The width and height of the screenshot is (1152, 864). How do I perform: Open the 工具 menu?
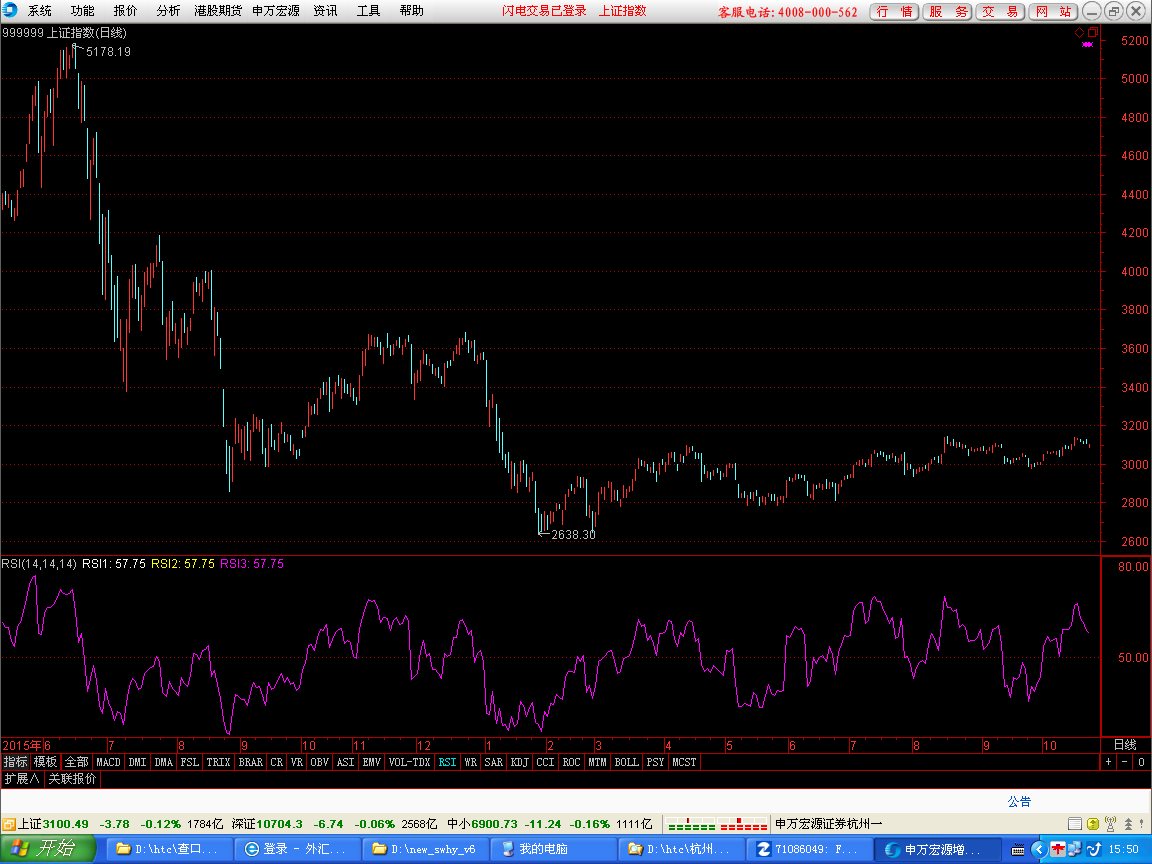tap(368, 11)
